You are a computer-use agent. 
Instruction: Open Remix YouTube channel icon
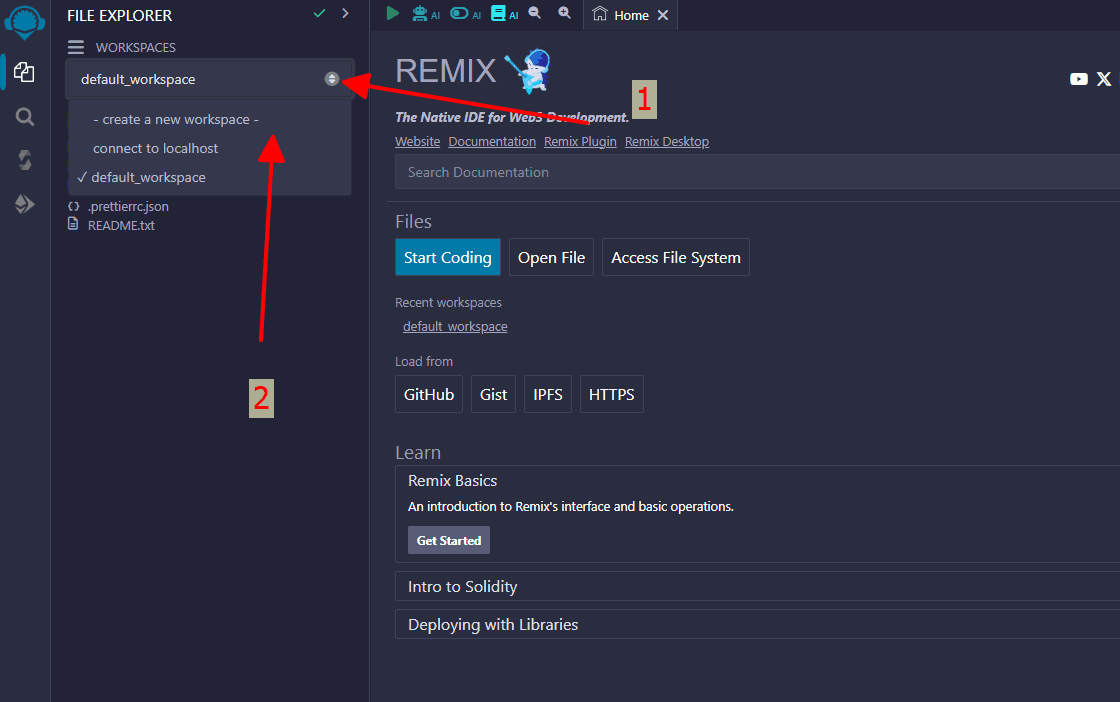click(x=1079, y=79)
